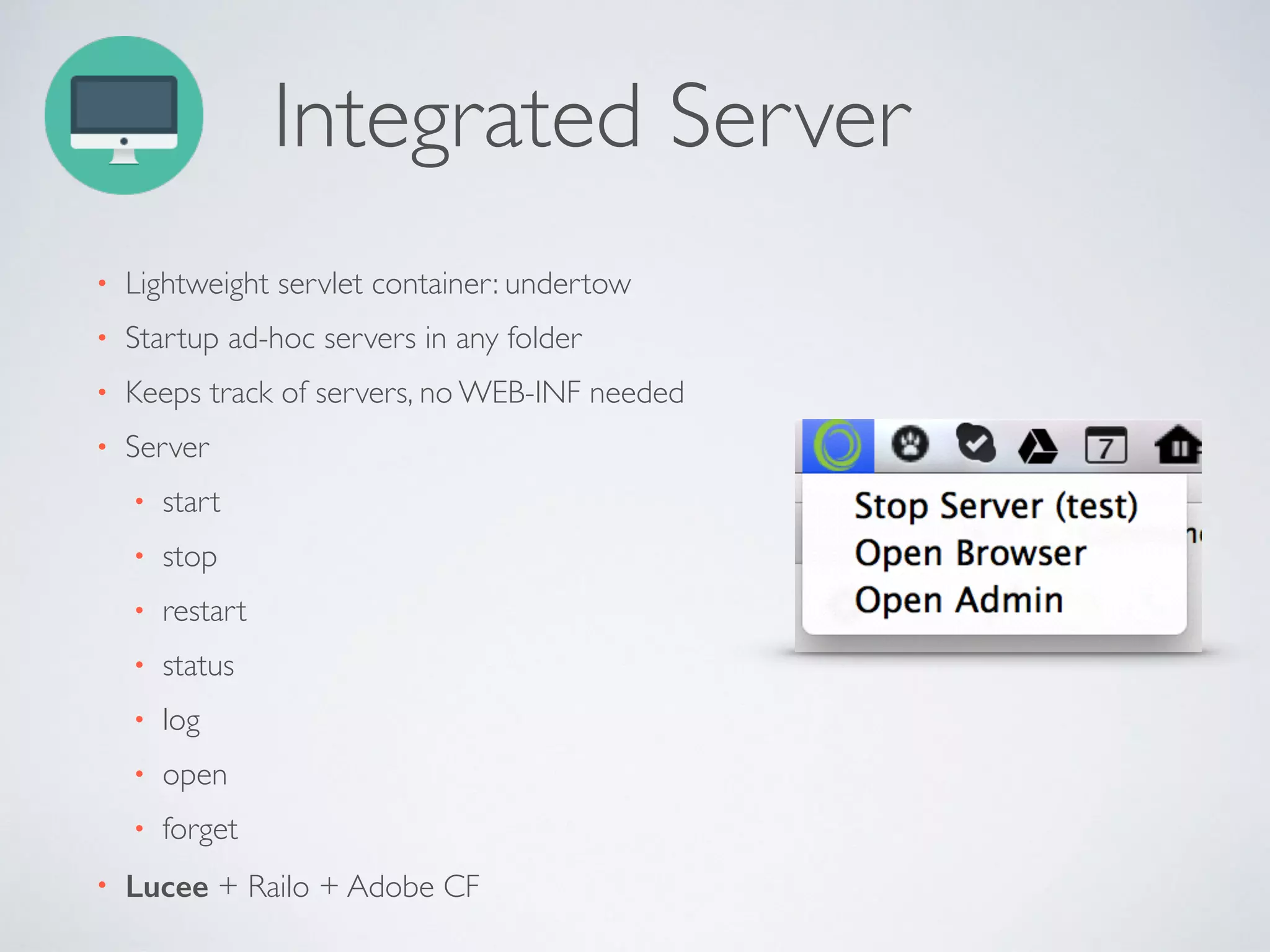The height and width of the screenshot is (952, 1270).
Task: Choose Open Browser from tray menu
Action: tap(970, 553)
